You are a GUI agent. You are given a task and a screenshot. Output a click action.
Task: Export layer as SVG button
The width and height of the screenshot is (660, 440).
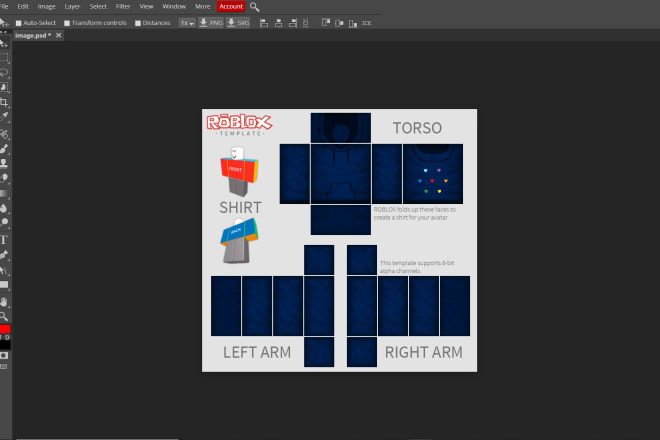tap(238, 23)
